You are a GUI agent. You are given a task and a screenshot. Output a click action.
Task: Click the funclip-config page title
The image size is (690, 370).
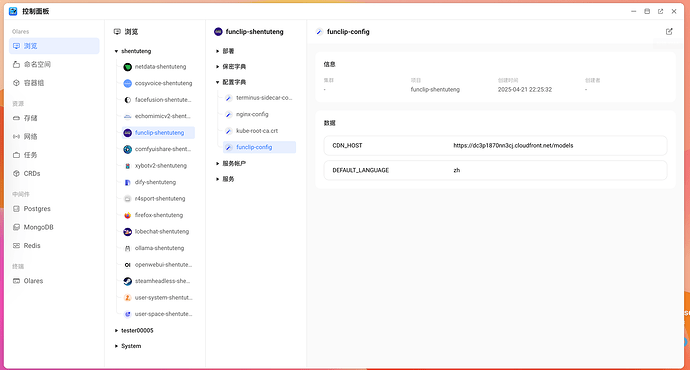pos(348,32)
